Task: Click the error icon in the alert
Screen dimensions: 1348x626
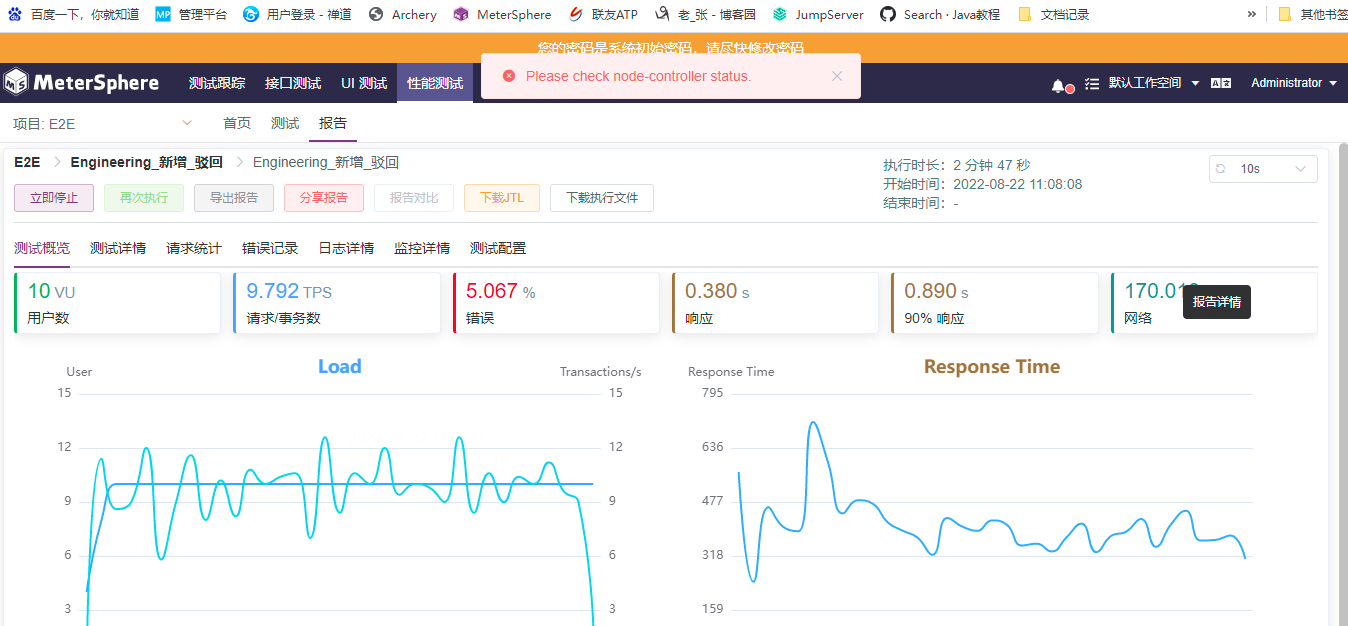Action: coord(509,76)
